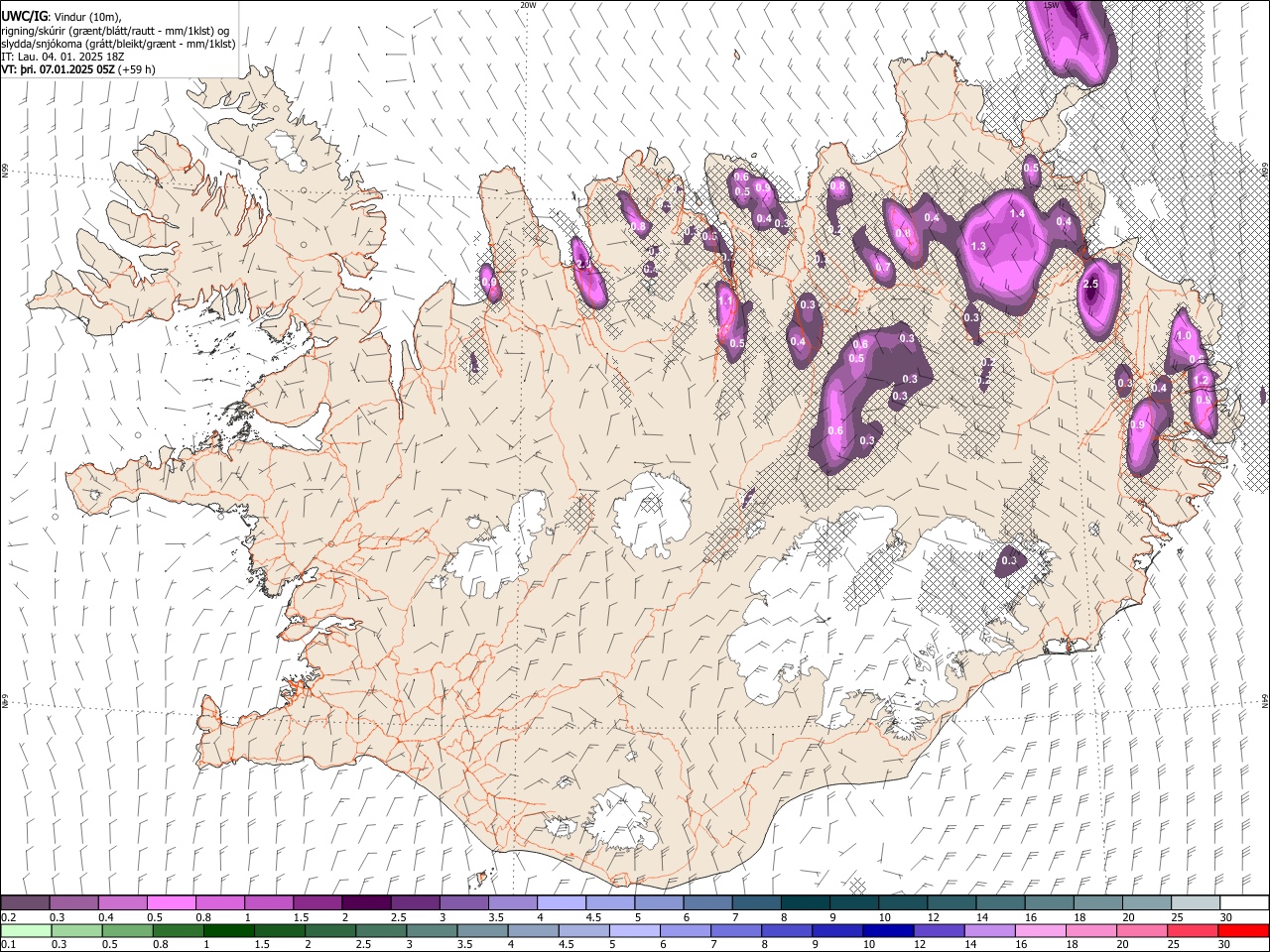Click the lavender 5 swatch in green legend row

[x=634, y=930]
